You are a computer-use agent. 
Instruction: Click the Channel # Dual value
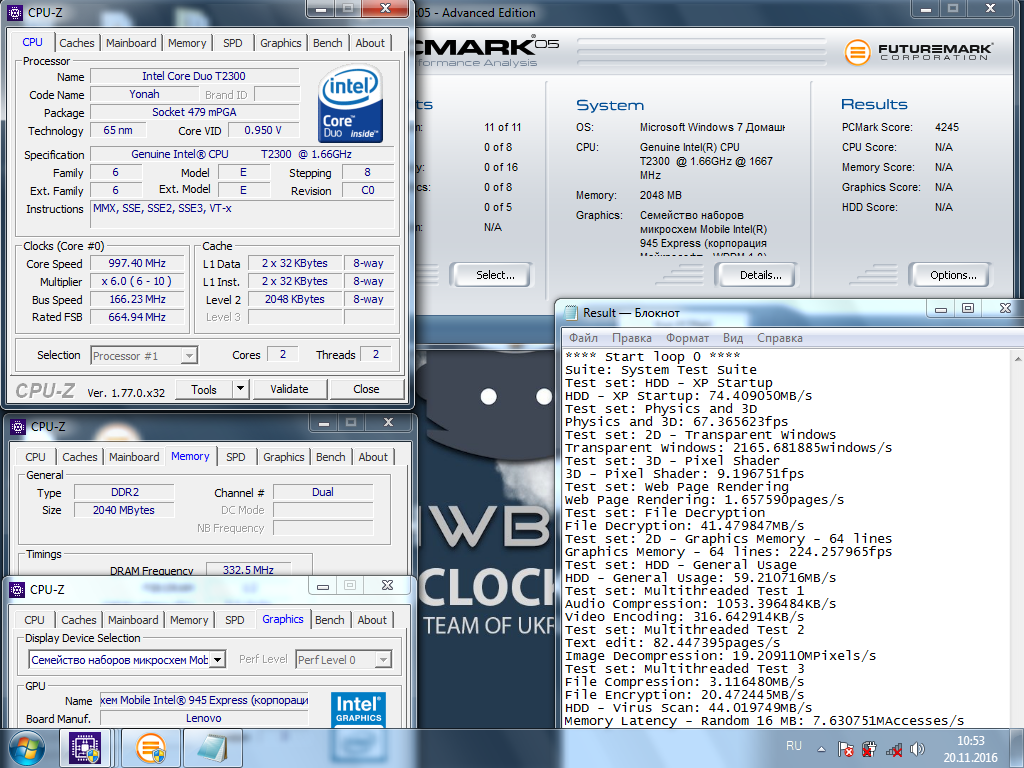(323, 492)
